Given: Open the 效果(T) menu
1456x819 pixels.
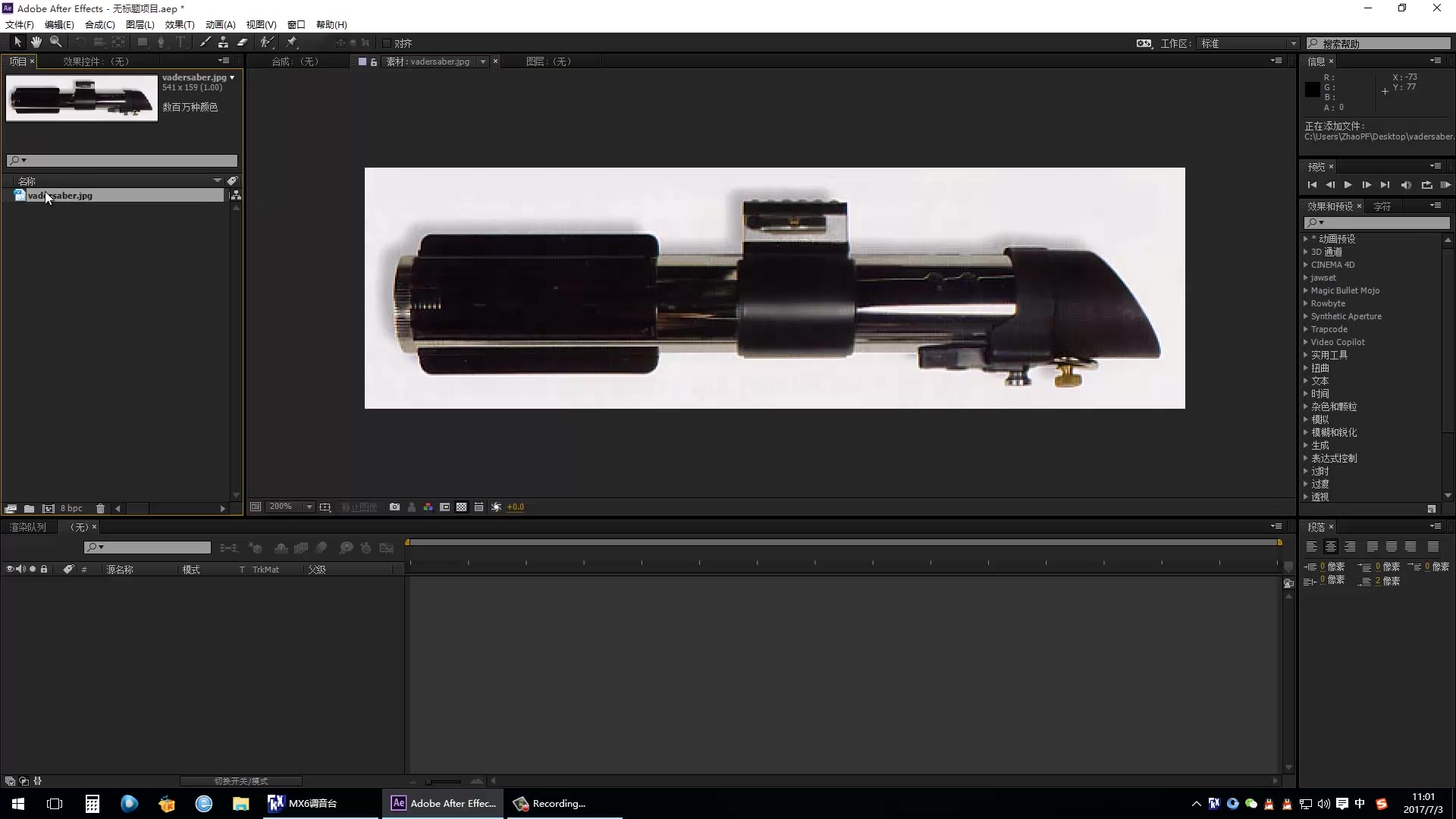Looking at the screenshot, I should 179,25.
